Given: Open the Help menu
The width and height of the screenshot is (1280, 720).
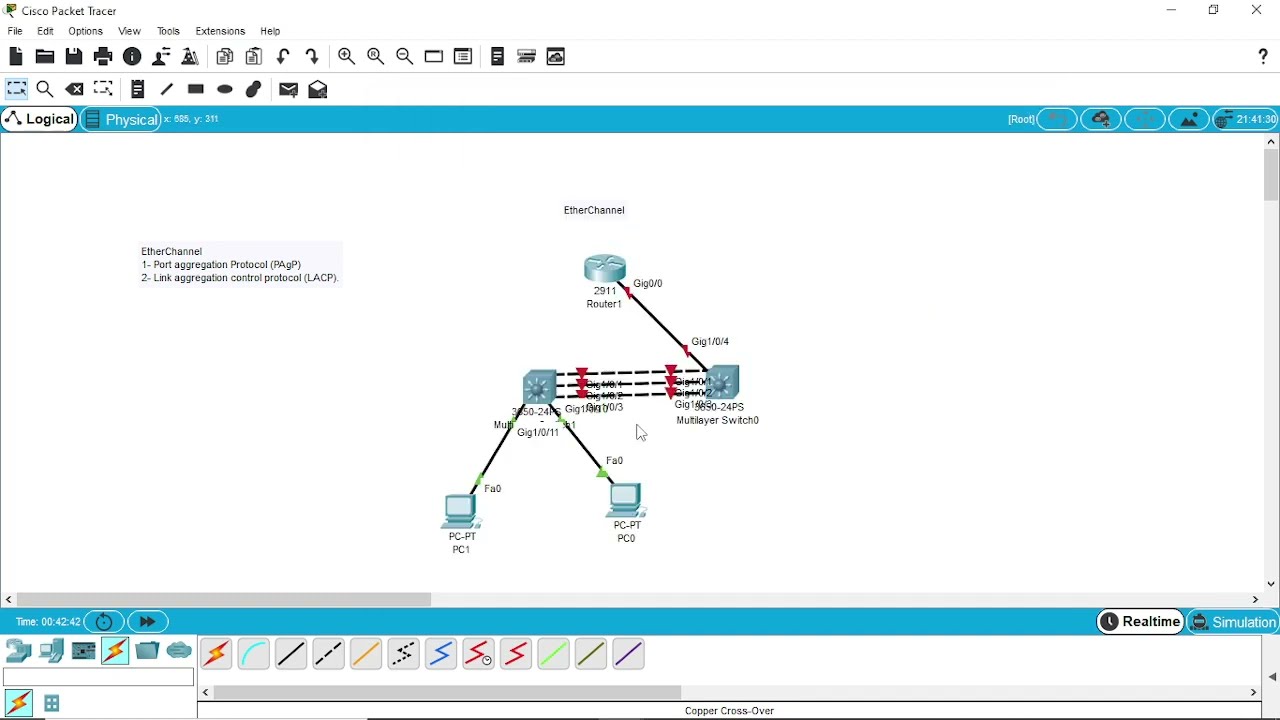Looking at the screenshot, I should pyautogui.click(x=271, y=31).
